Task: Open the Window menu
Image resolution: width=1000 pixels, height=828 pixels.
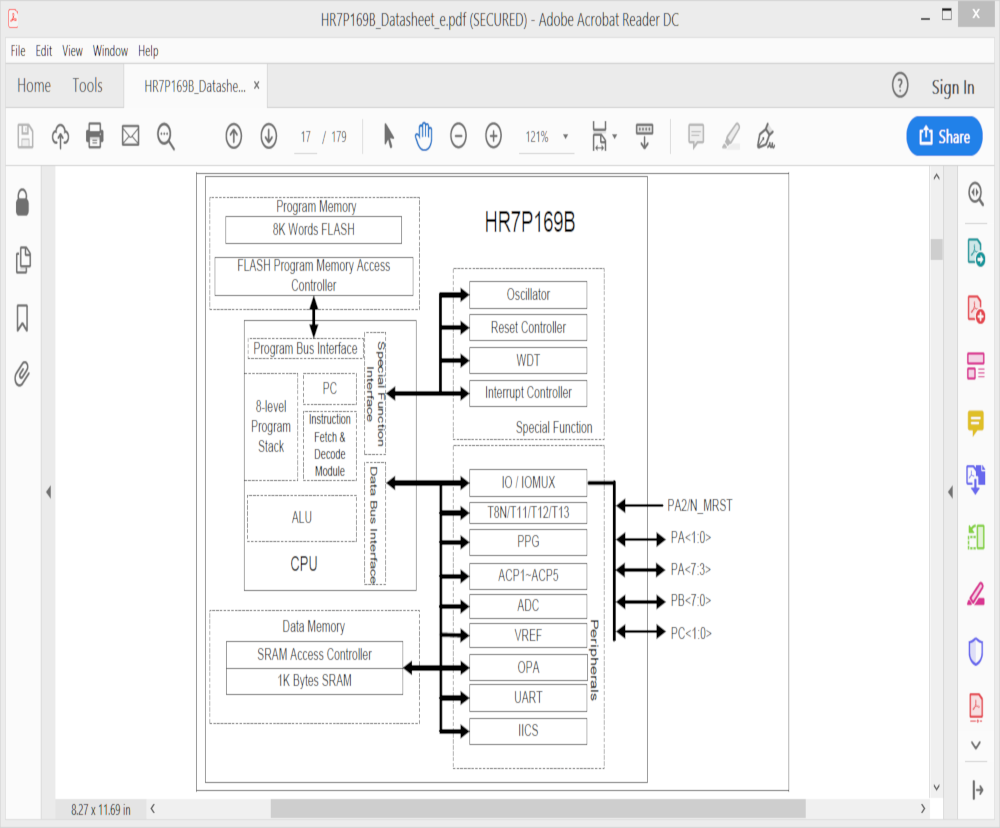Action: (x=110, y=51)
